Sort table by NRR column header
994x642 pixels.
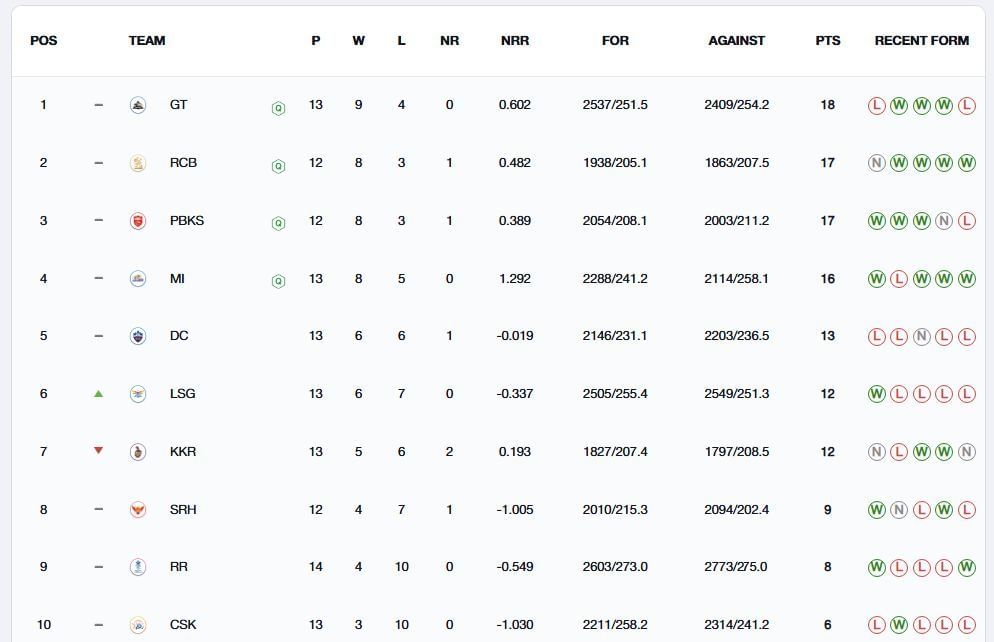[515, 41]
